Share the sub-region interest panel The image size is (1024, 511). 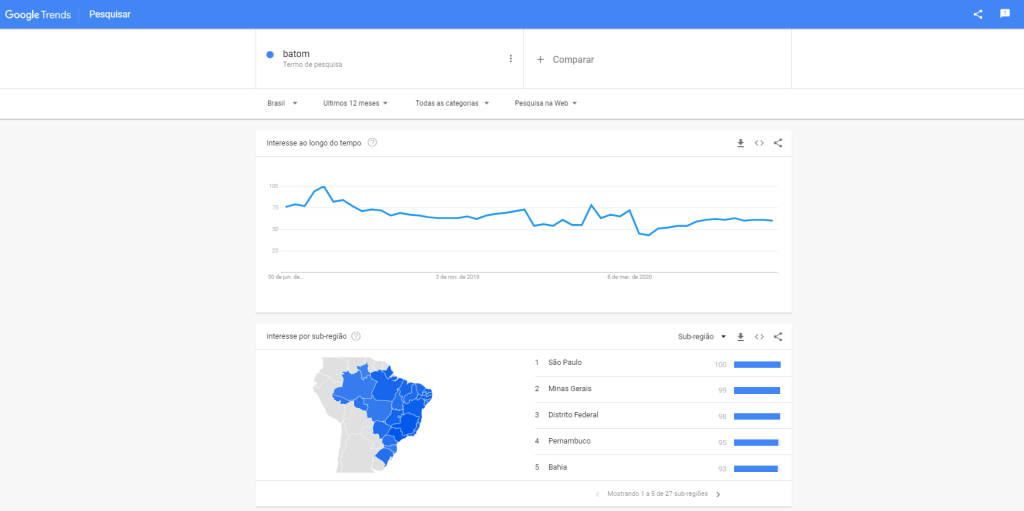(x=778, y=337)
